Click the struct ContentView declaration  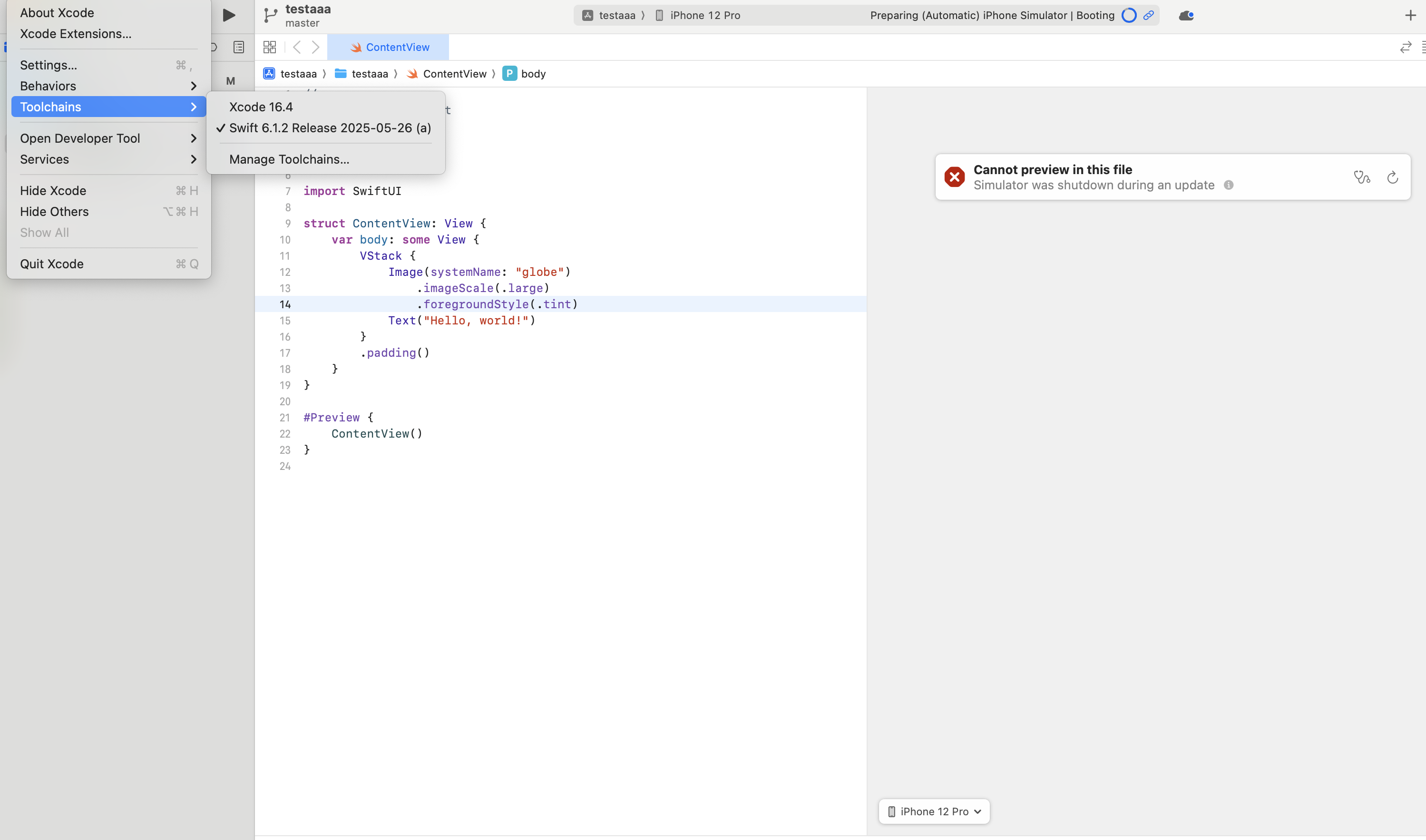394,224
